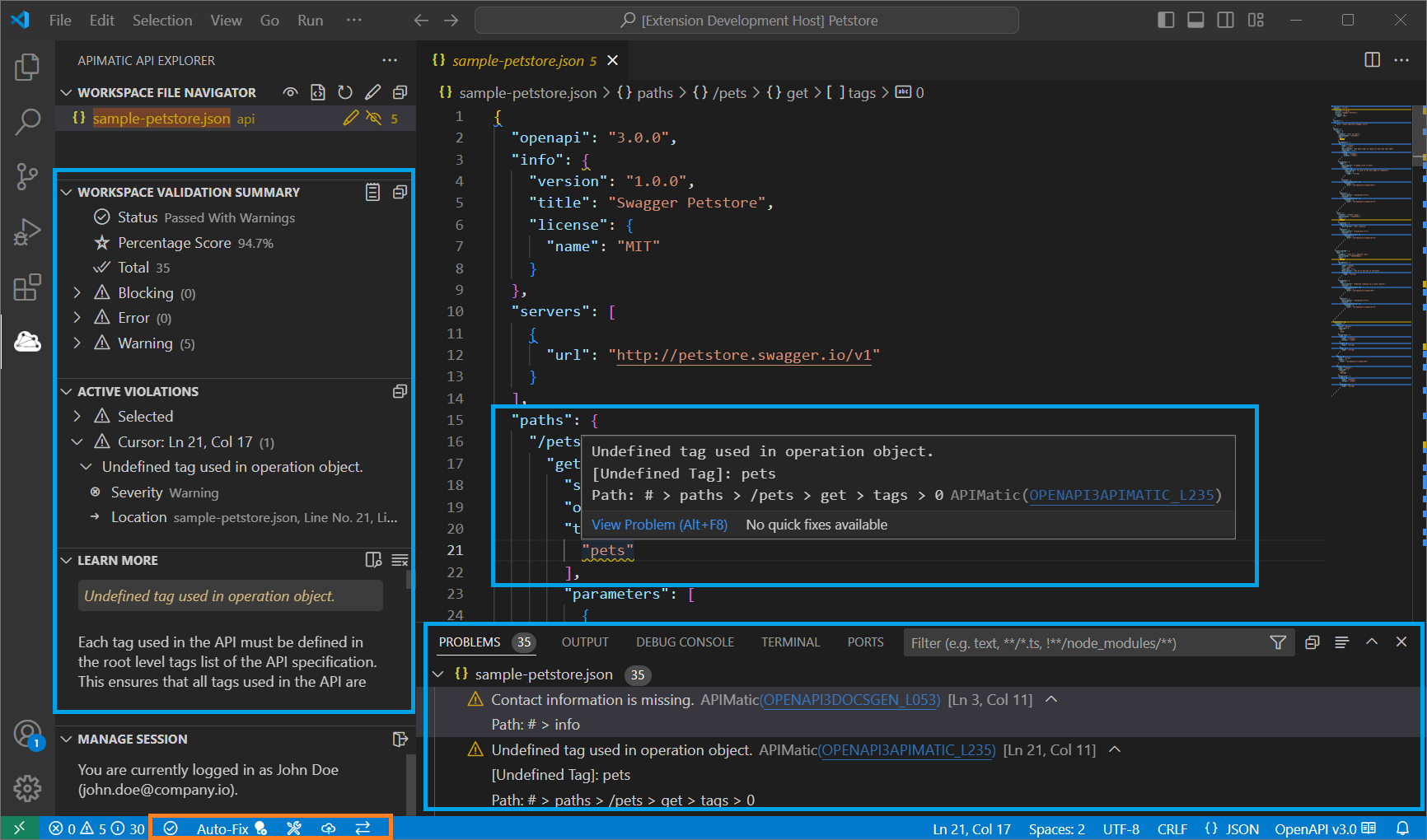Maximize the Problems panel with the chevron
The width and height of the screenshot is (1427, 840).
1372,642
